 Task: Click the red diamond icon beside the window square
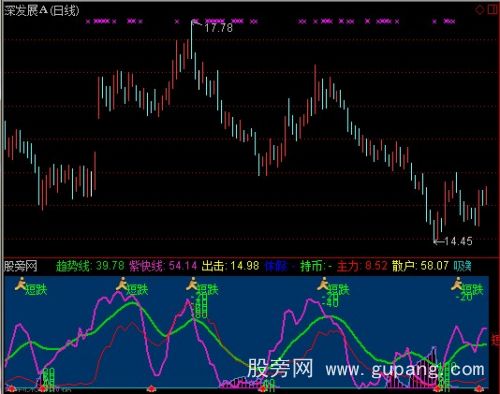tap(480, 10)
